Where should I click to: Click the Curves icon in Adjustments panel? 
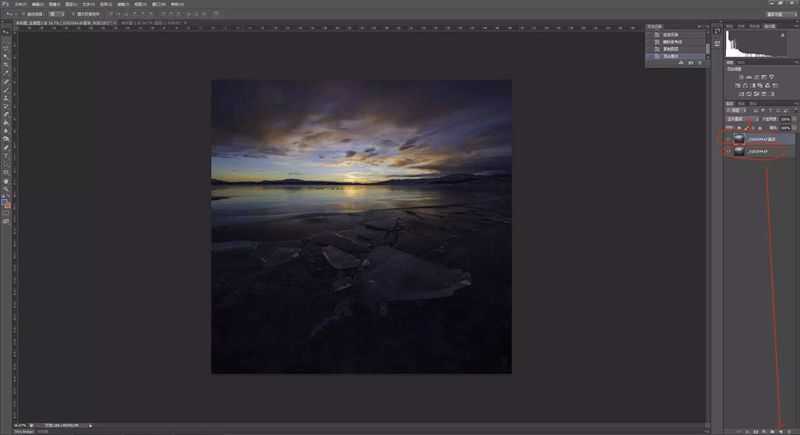(757, 77)
